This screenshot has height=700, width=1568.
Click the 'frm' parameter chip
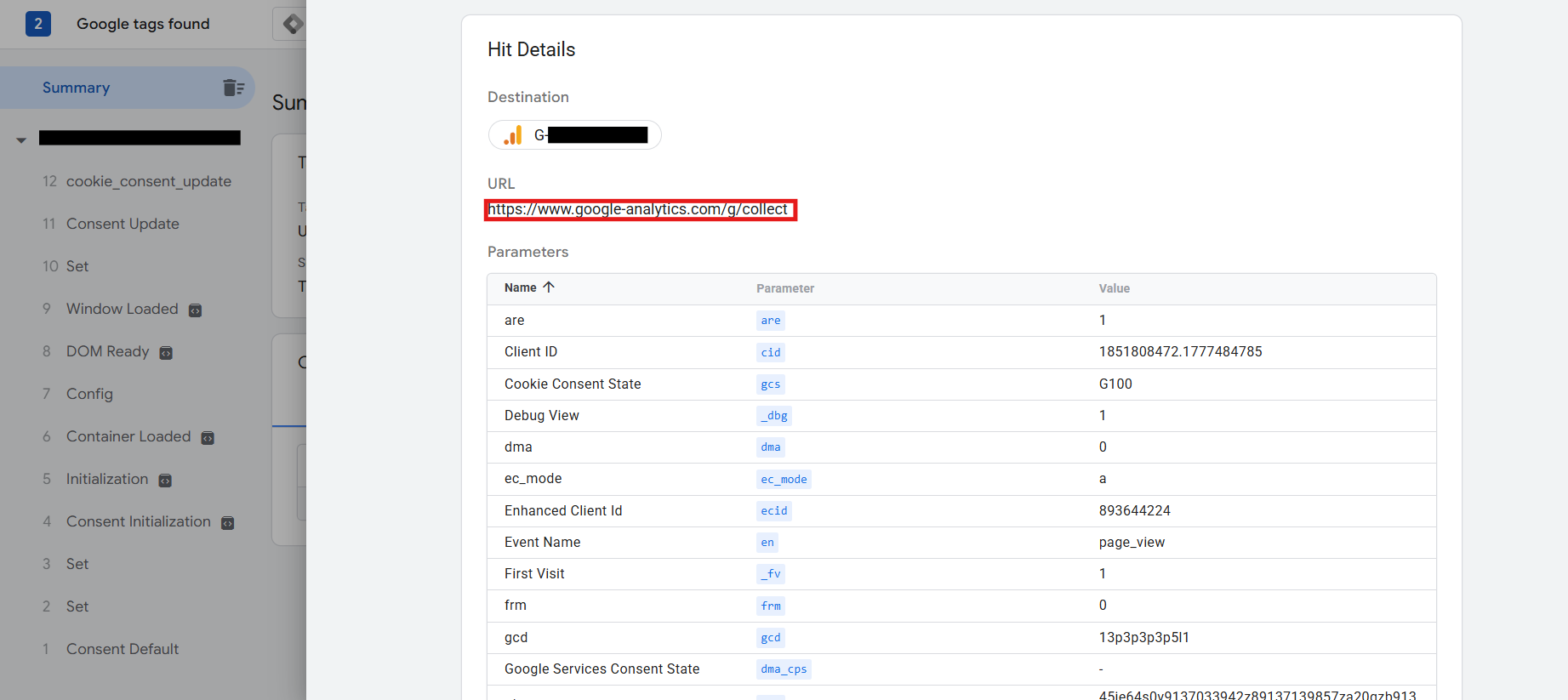pyautogui.click(x=771, y=606)
